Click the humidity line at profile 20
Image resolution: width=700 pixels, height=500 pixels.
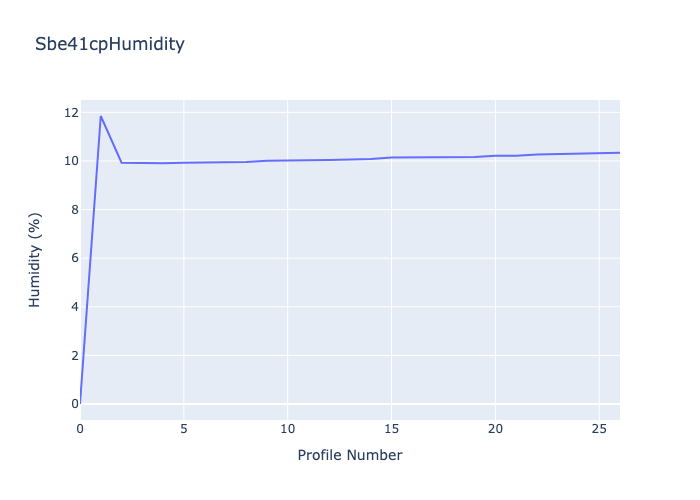click(495, 155)
